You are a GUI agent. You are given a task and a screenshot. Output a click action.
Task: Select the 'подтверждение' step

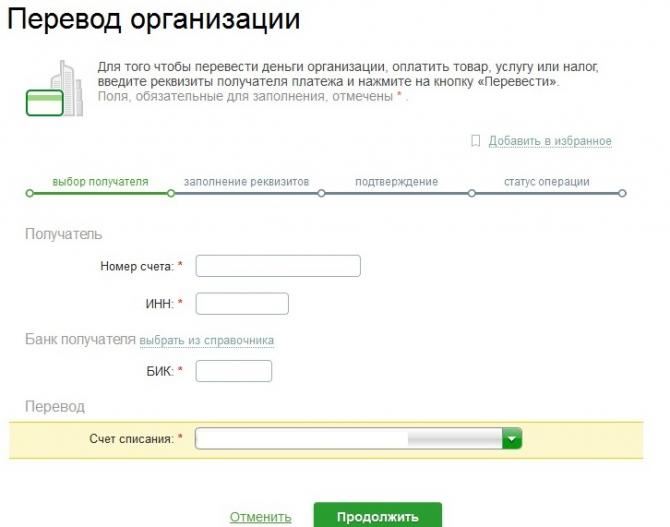pyautogui.click(x=397, y=182)
